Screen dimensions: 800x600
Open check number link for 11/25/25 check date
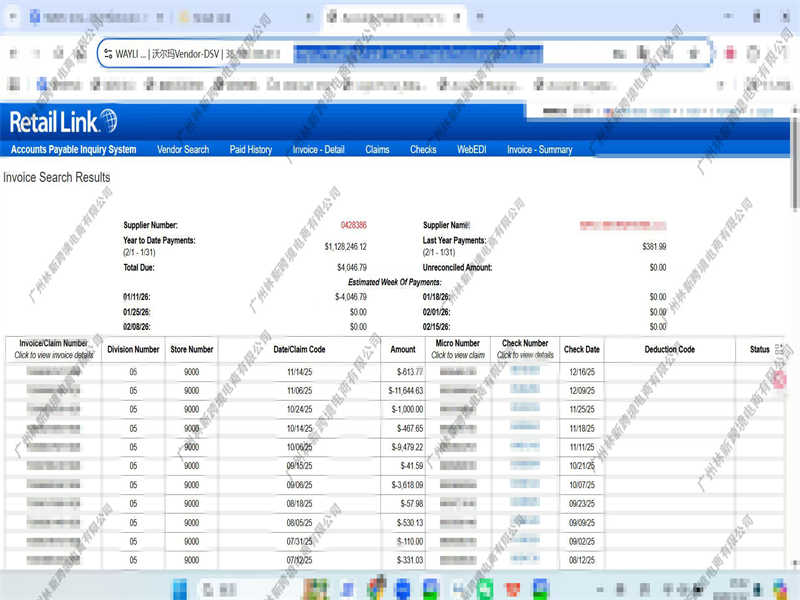(x=525, y=409)
